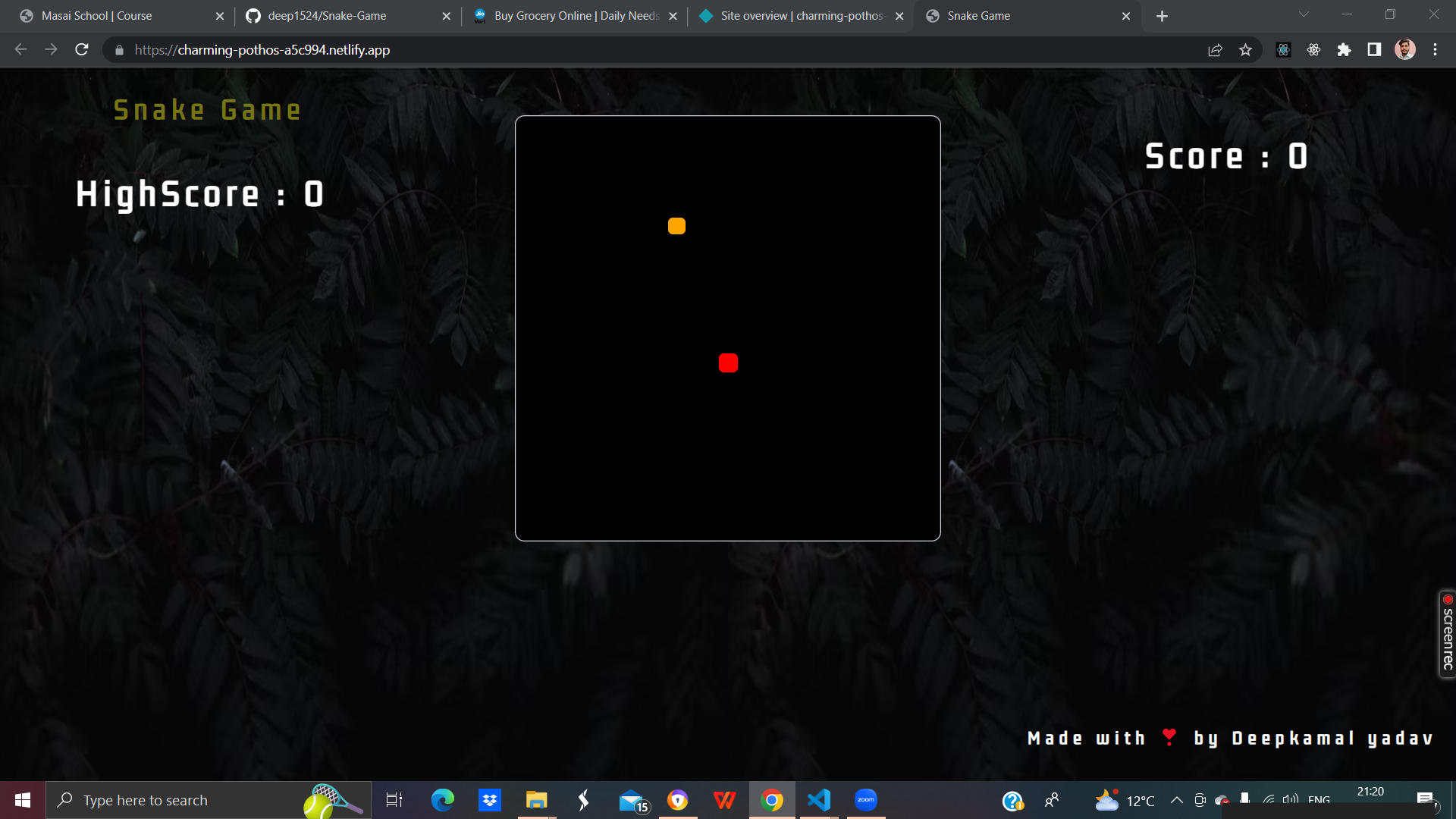Viewport: 1456px width, 819px height.
Task: Open Chrome's side panel icon
Action: coord(1373,49)
